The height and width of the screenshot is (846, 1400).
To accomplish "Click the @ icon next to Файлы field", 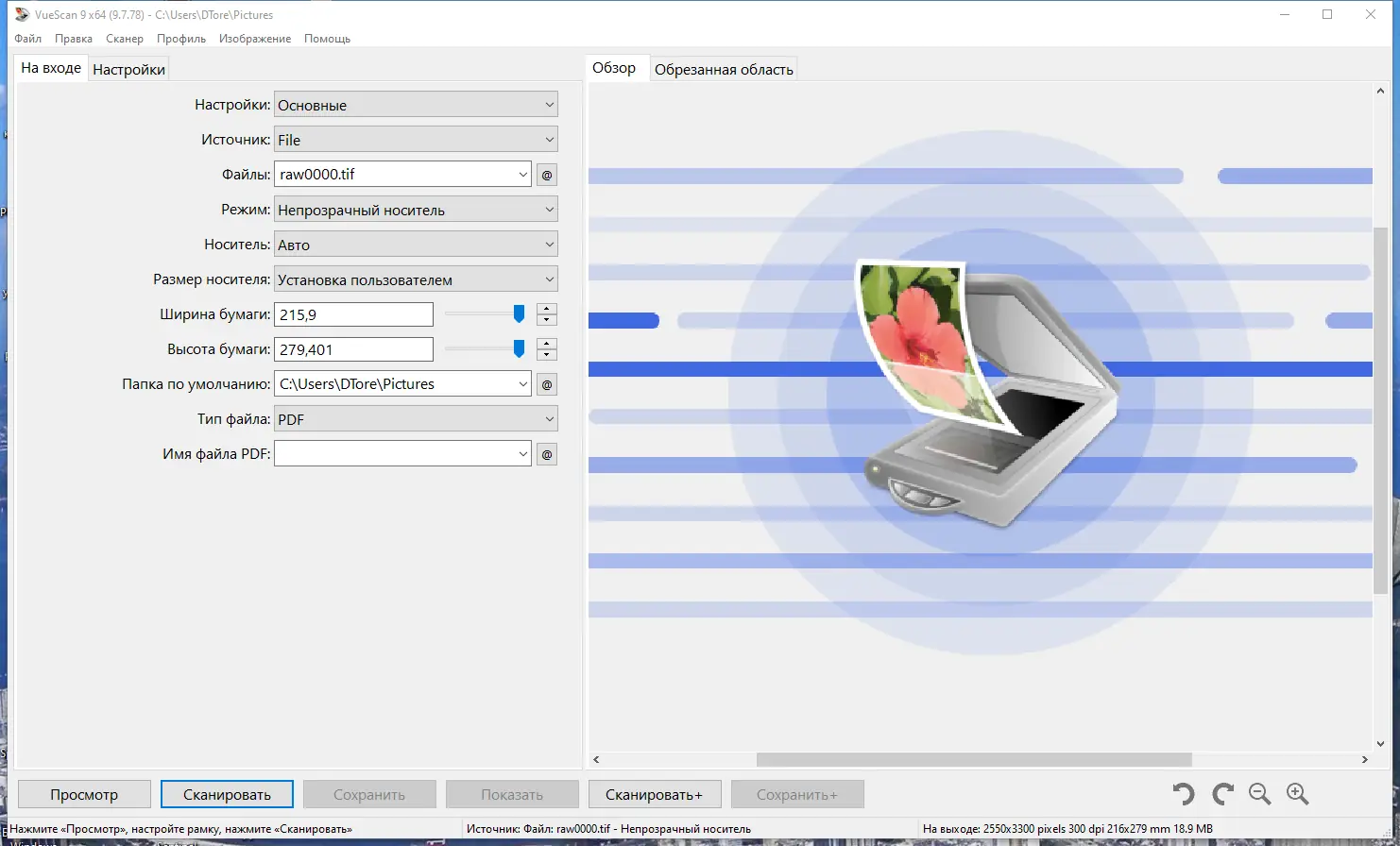I will pyautogui.click(x=546, y=174).
